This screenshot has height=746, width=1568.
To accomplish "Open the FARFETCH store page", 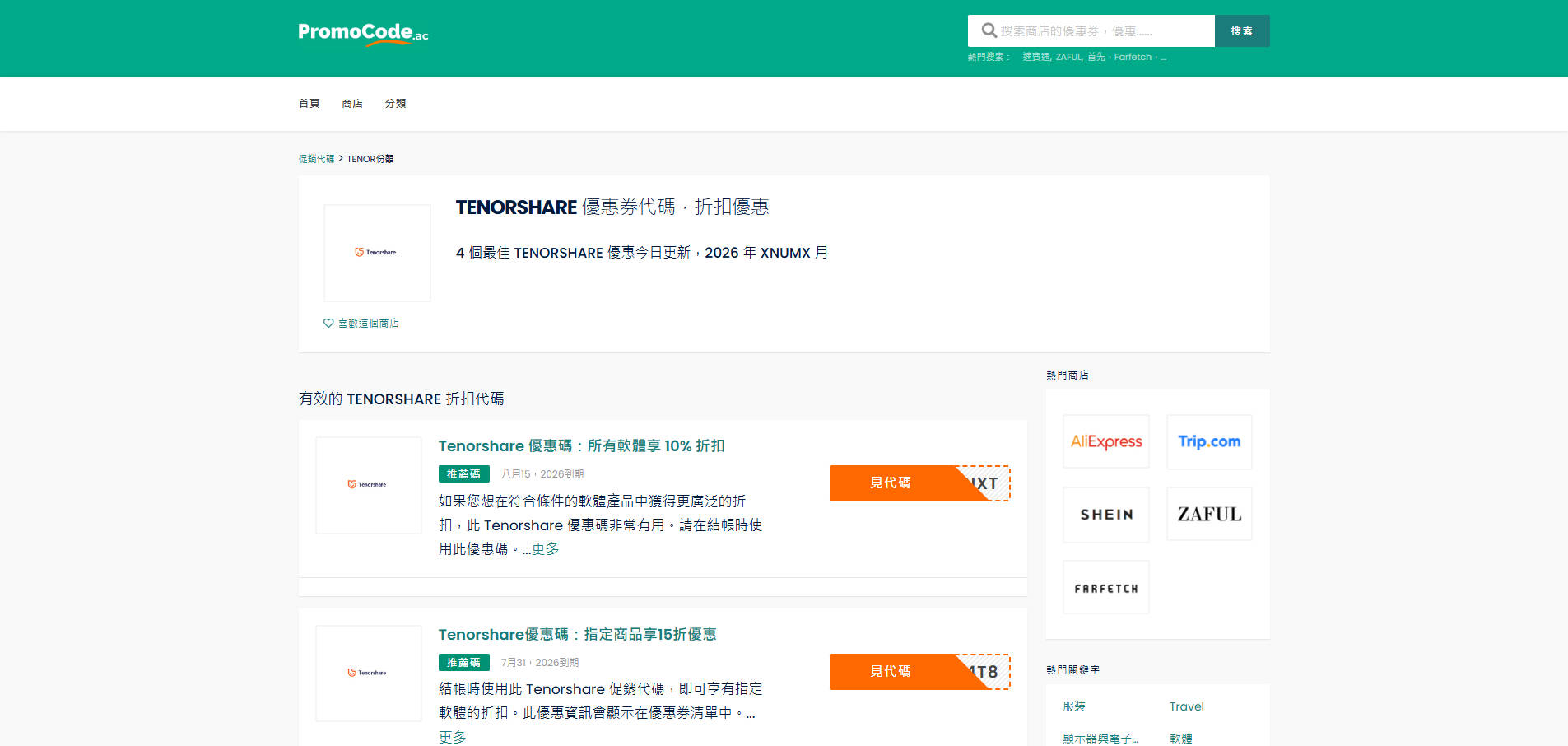I will tap(1105, 586).
